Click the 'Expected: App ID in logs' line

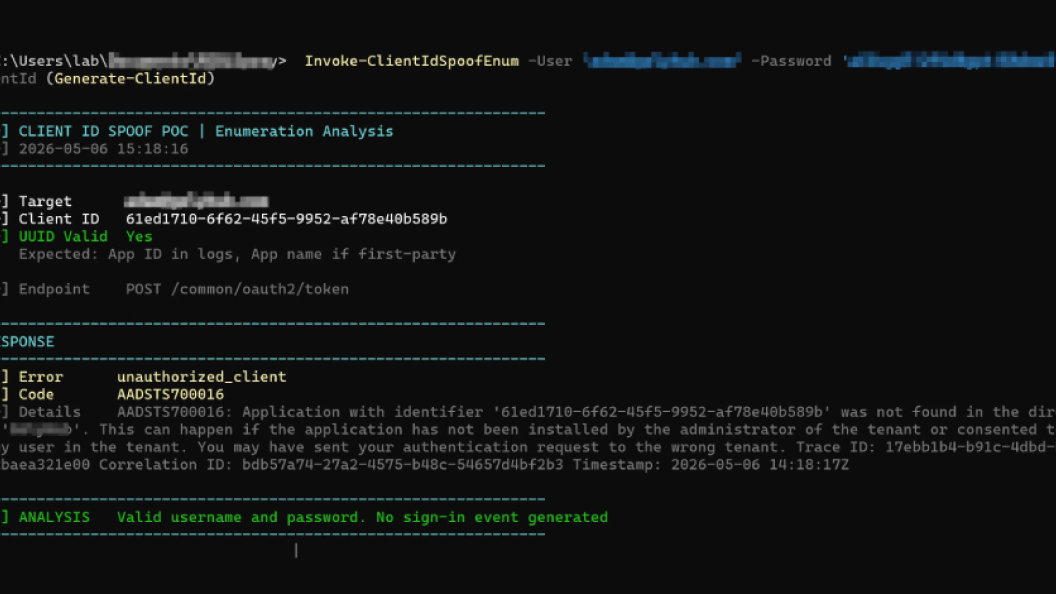(237, 255)
